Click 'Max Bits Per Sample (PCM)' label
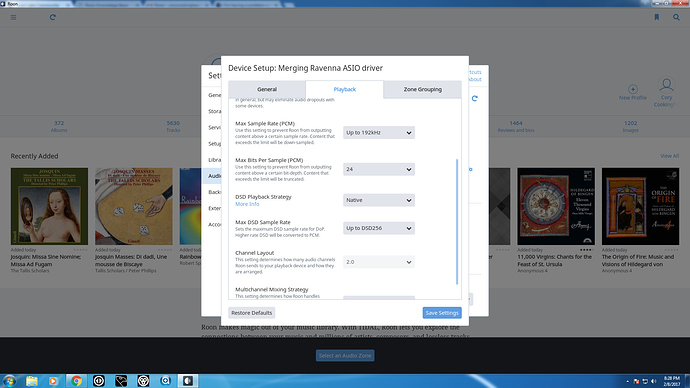This screenshot has width=690, height=388. (269, 160)
